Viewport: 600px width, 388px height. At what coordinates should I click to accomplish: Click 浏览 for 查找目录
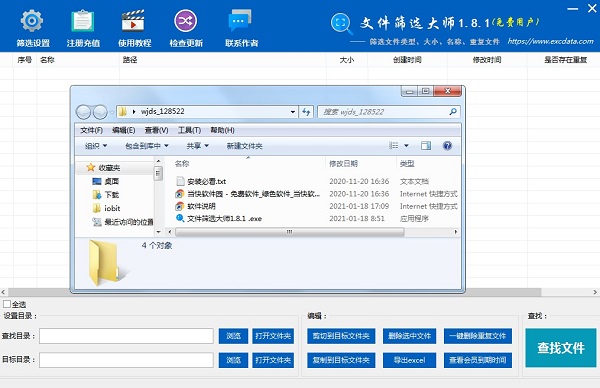(233, 336)
